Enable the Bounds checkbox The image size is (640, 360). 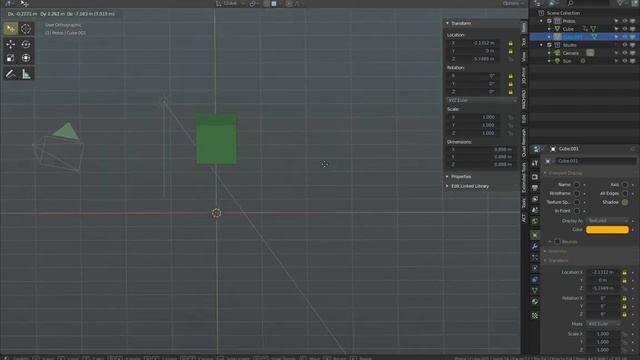(557, 242)
